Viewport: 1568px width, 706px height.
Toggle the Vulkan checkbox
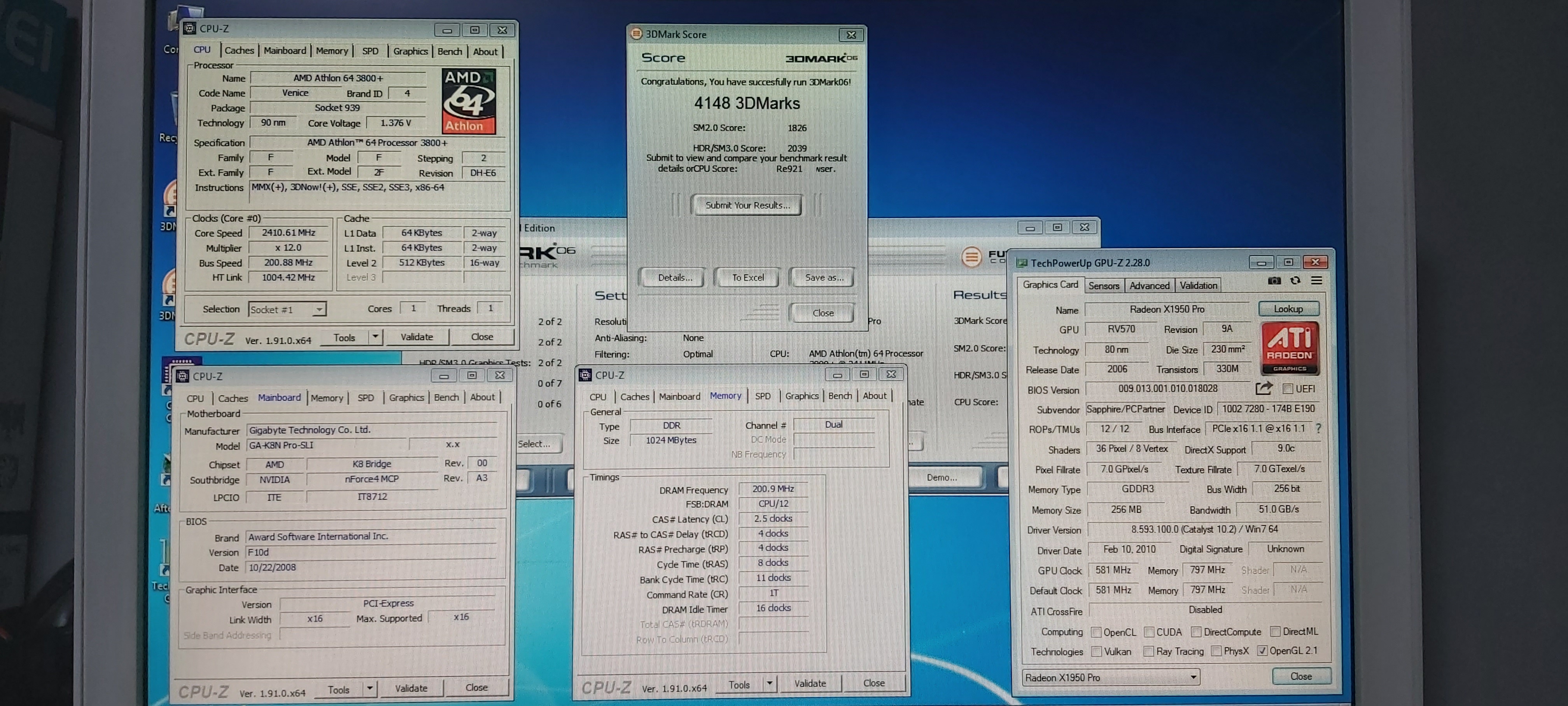pyautogui.click(x=1096, y=652)
